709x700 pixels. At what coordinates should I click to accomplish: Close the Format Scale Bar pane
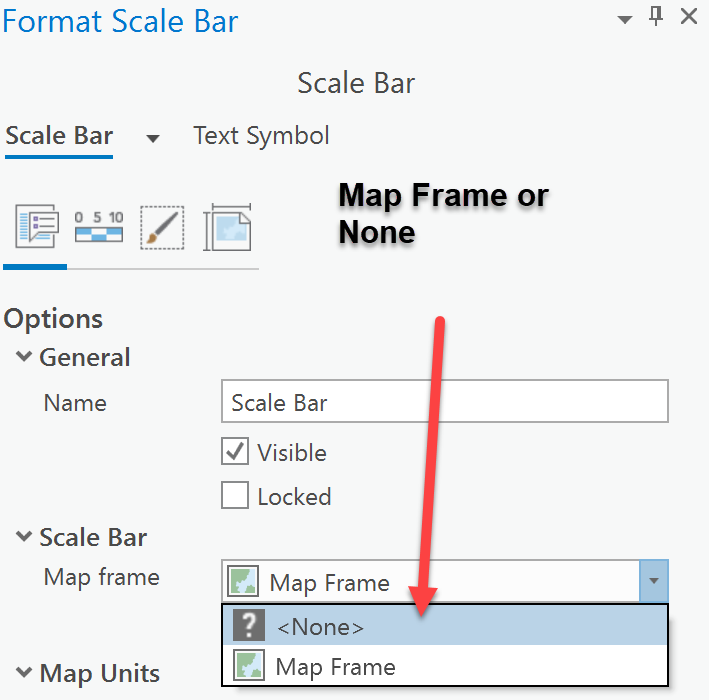coord(688,17)
